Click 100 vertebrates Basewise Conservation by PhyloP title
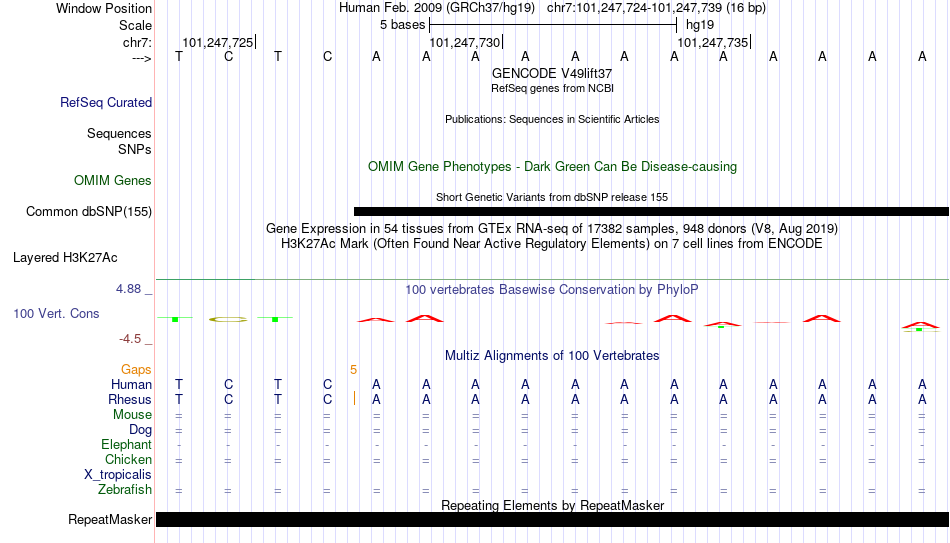The image size is (950, 543). tap(552, 290)
